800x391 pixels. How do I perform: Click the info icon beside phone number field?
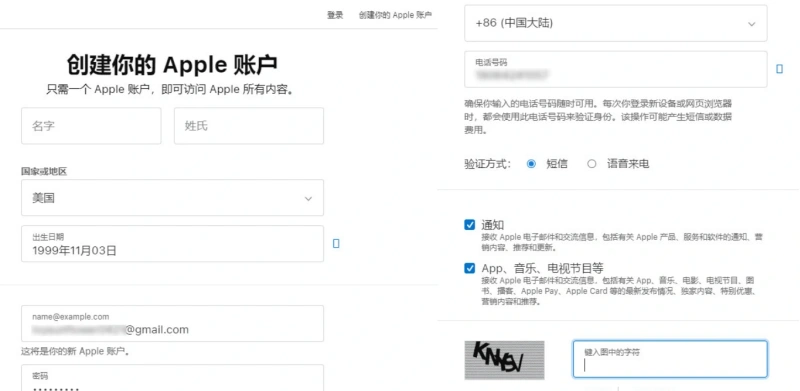coord(779,69)
